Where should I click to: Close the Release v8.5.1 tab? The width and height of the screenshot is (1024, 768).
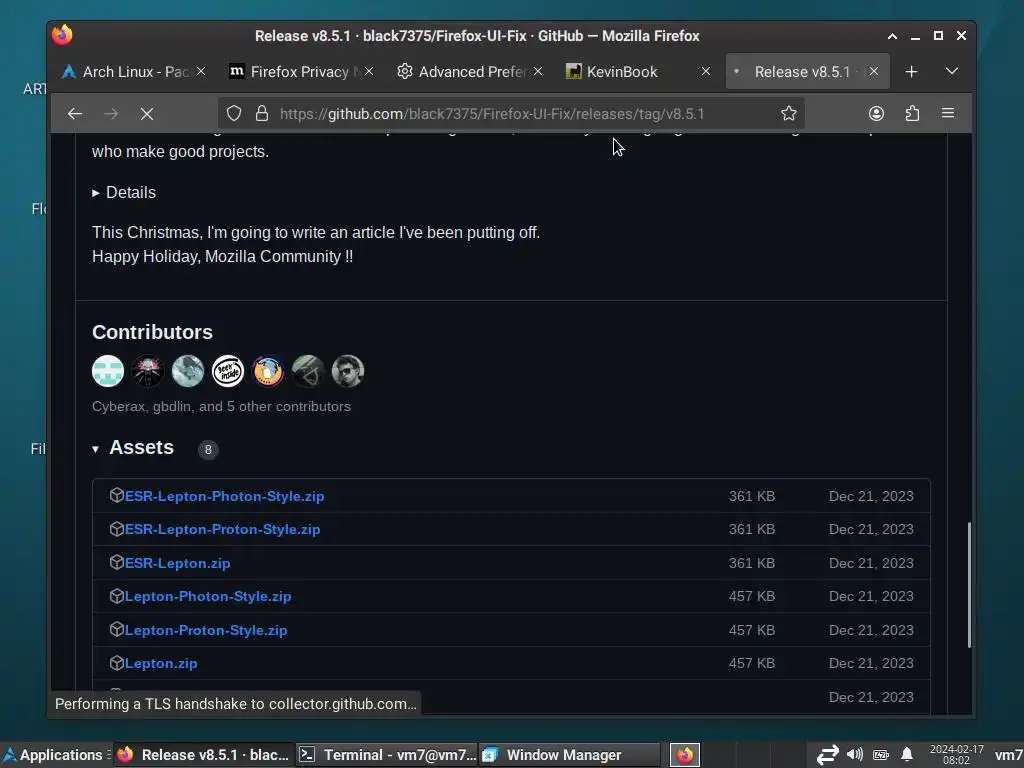click(874, 71)
